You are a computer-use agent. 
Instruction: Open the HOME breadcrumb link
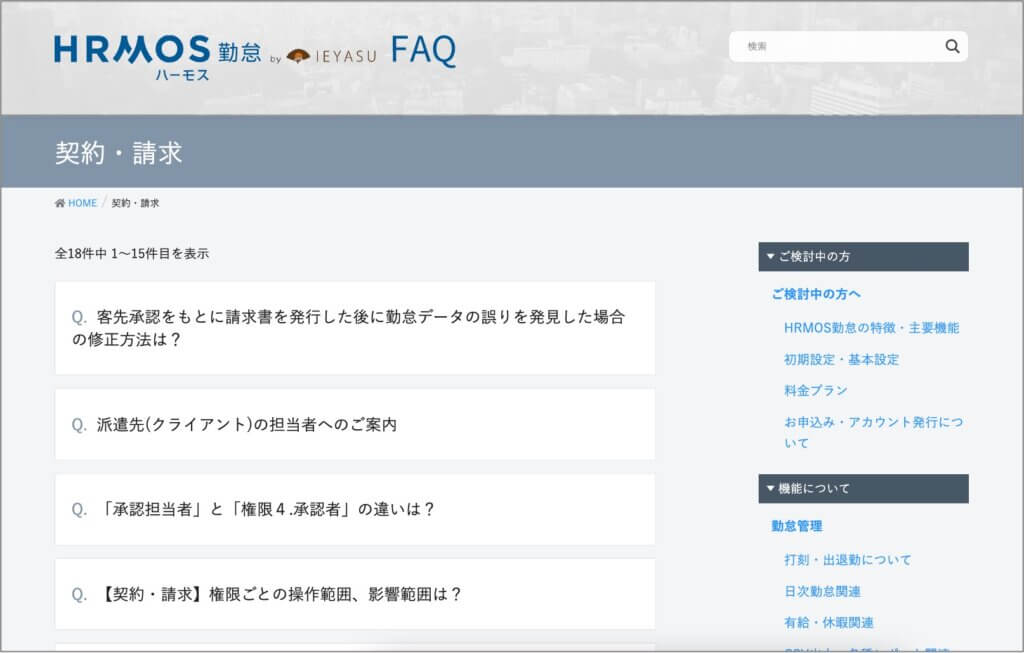82,203
